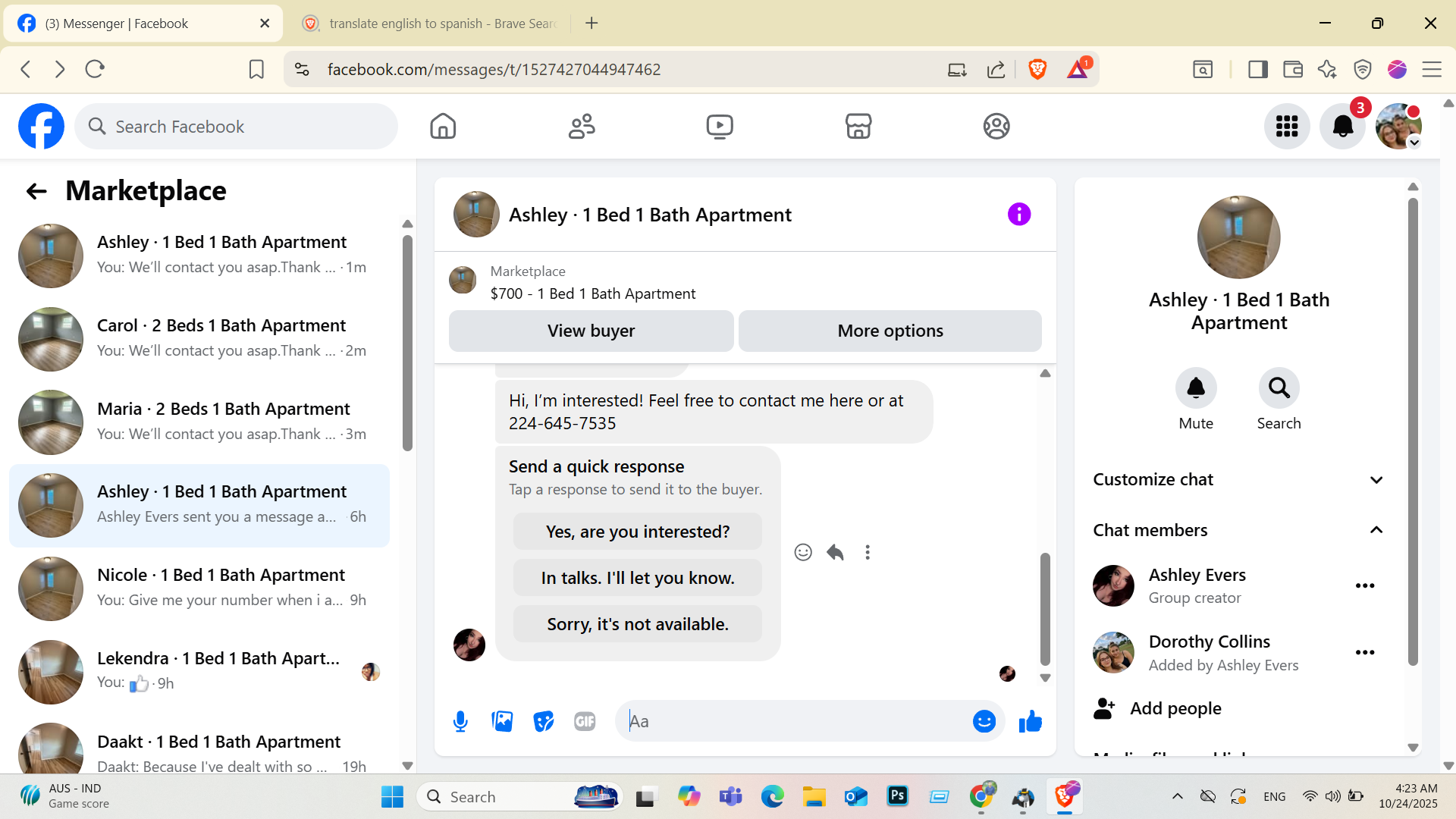
Task: Open Maria 2 Beds 1 Bath Apartment chat
Action: [199, 422]
